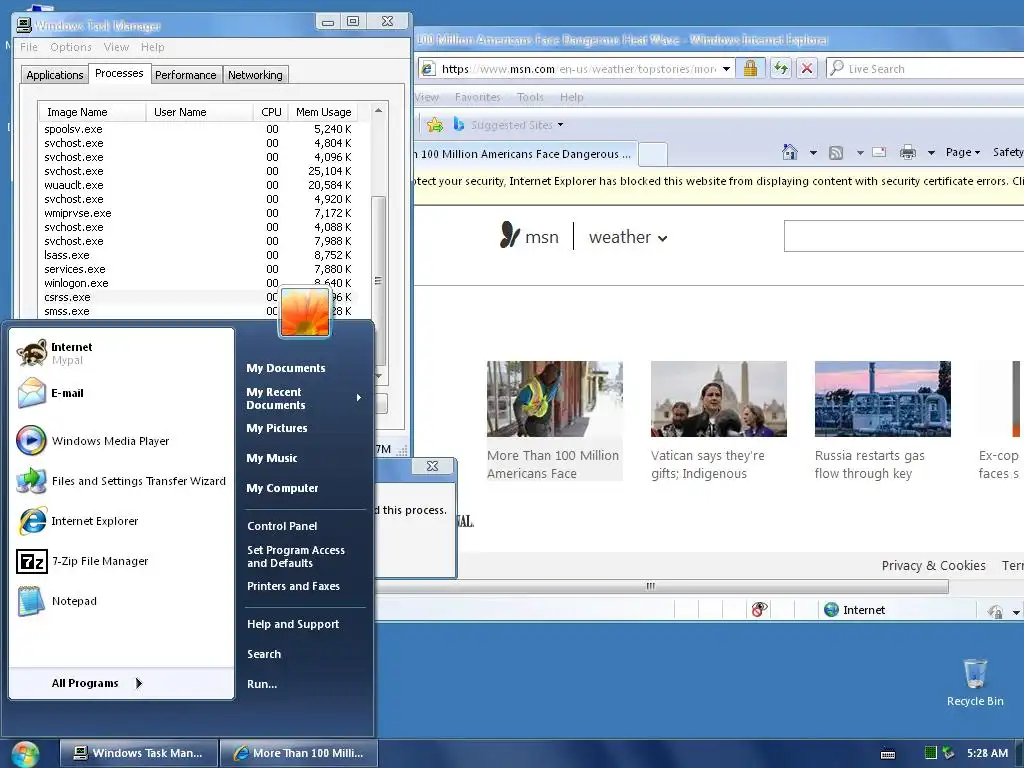Open Help and Support
Image resolution: width=1024 pixels, height=768 pixels.
[293, 624]
